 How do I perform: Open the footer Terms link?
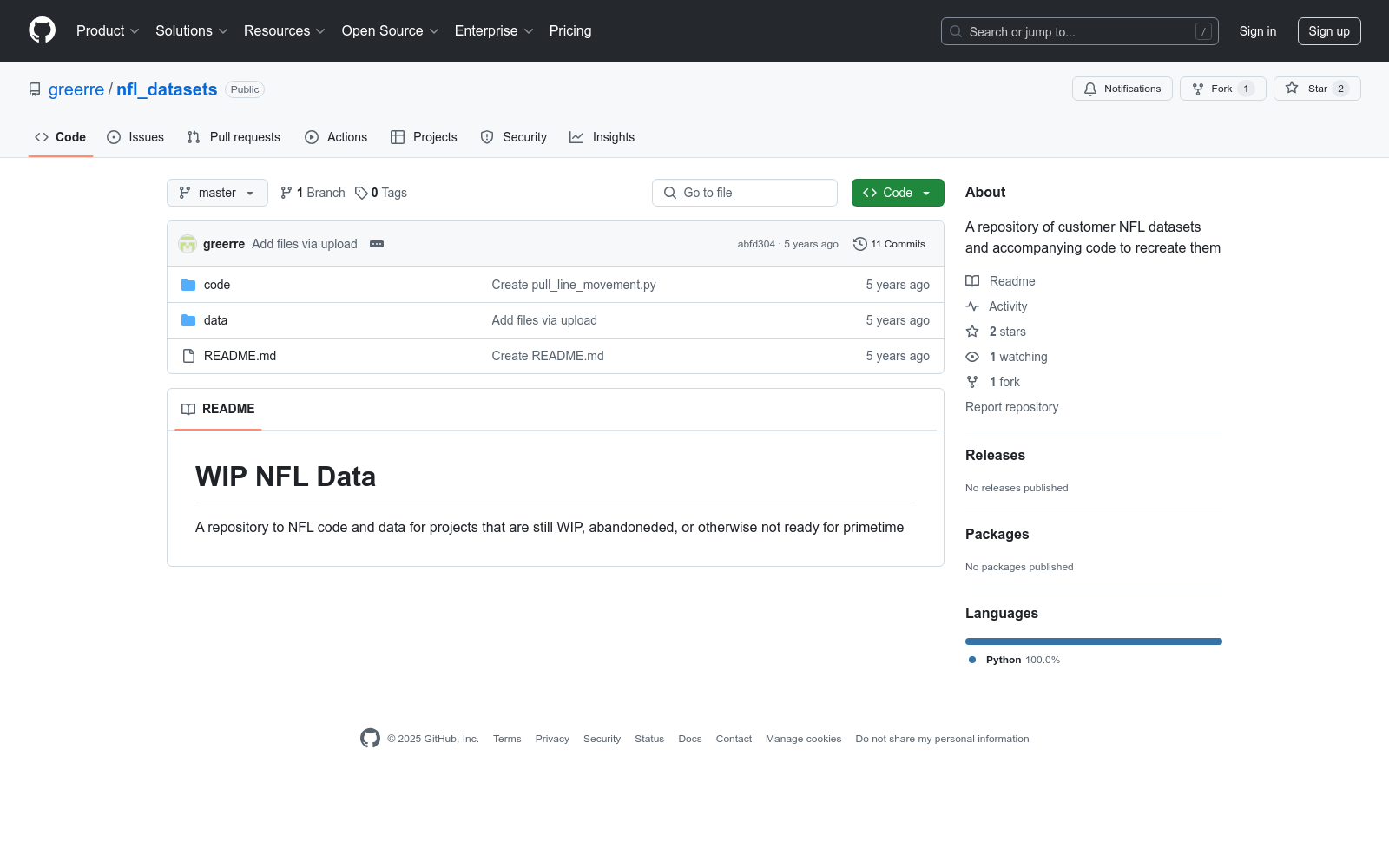(x=507, y=739)
